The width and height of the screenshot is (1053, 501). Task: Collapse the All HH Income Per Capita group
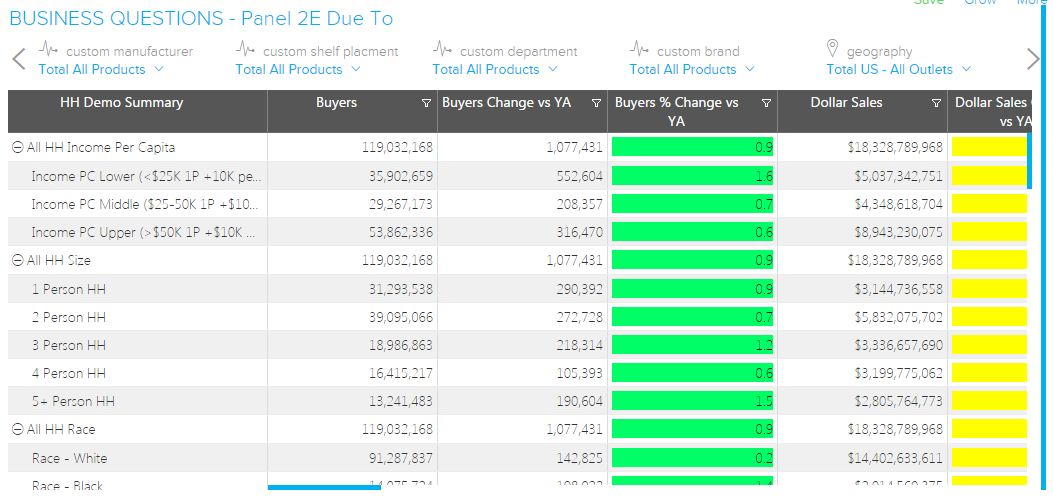point(18,148)
